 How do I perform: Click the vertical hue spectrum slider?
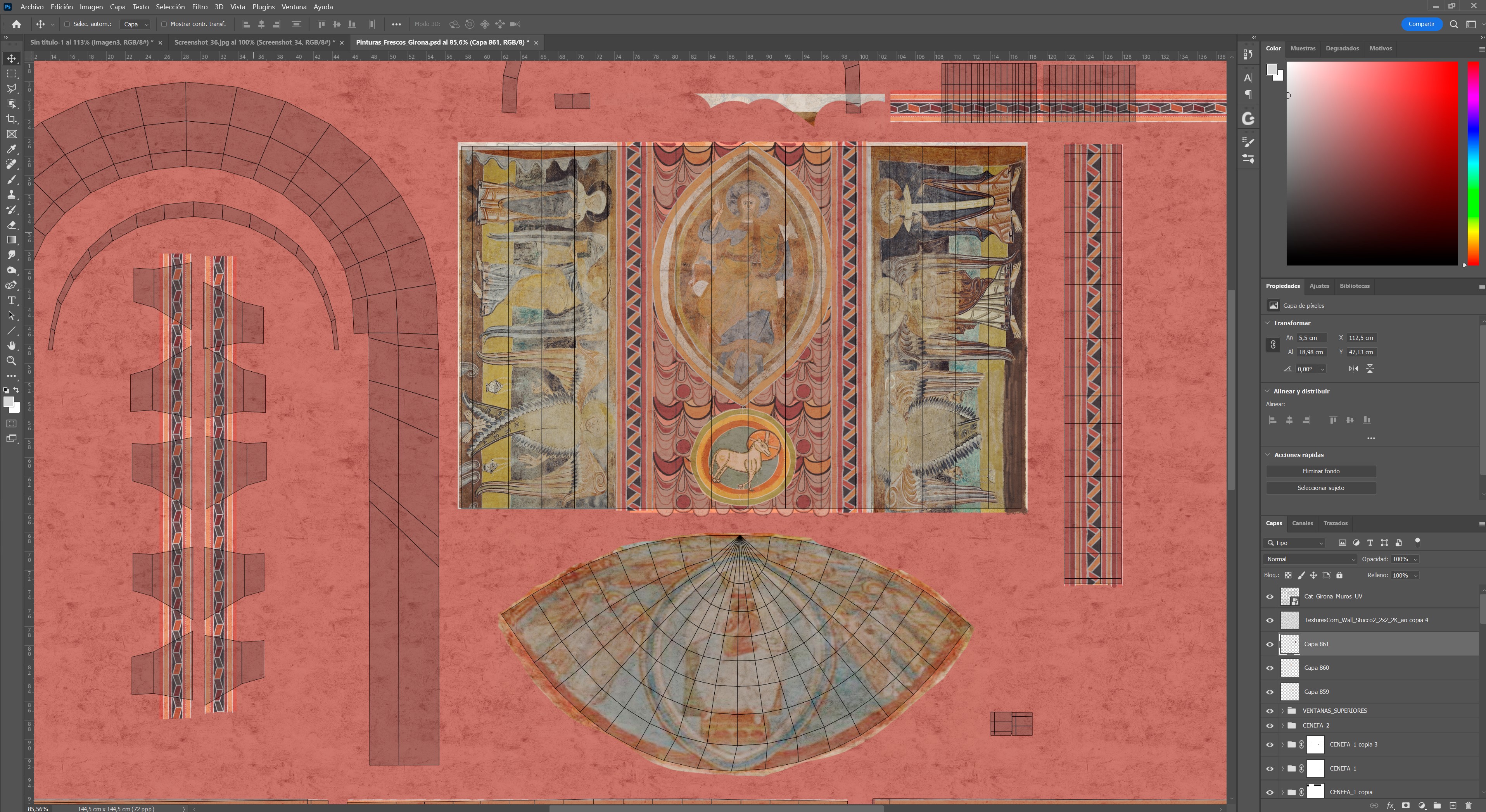point(1473,163)
